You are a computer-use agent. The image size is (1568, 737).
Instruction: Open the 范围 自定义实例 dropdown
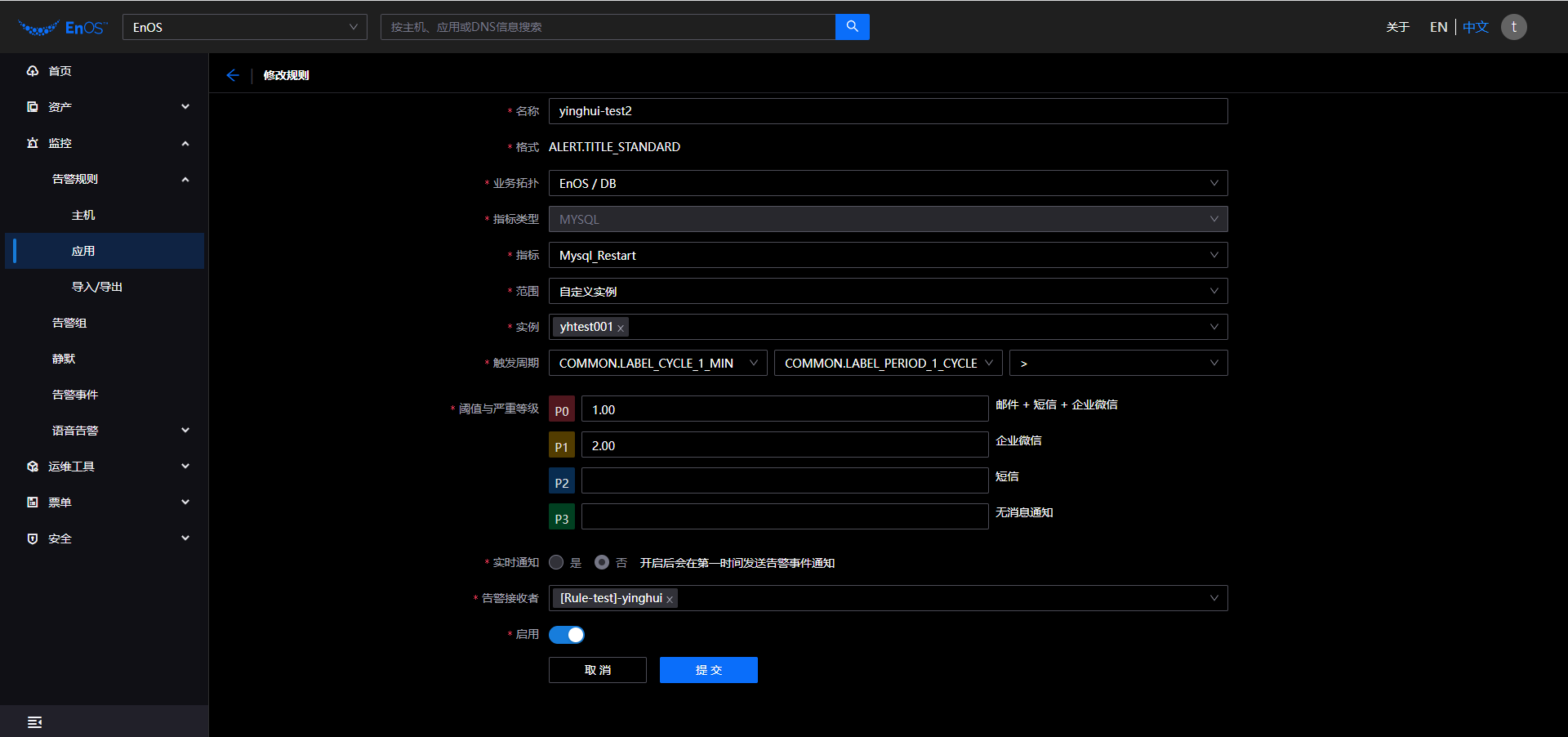pyautogui.click(x=888, y=291)
